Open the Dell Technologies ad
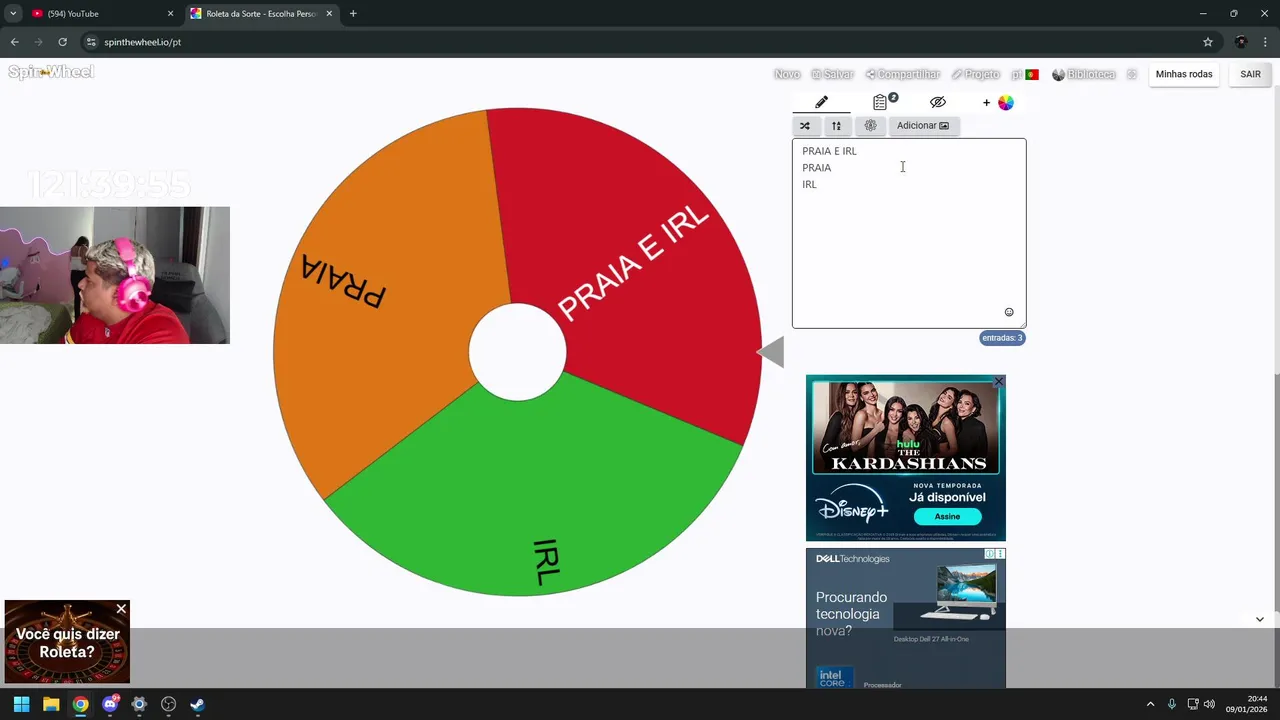Image resolution: width=1280 pixels, height=720 pixels. tap(906, 618)
